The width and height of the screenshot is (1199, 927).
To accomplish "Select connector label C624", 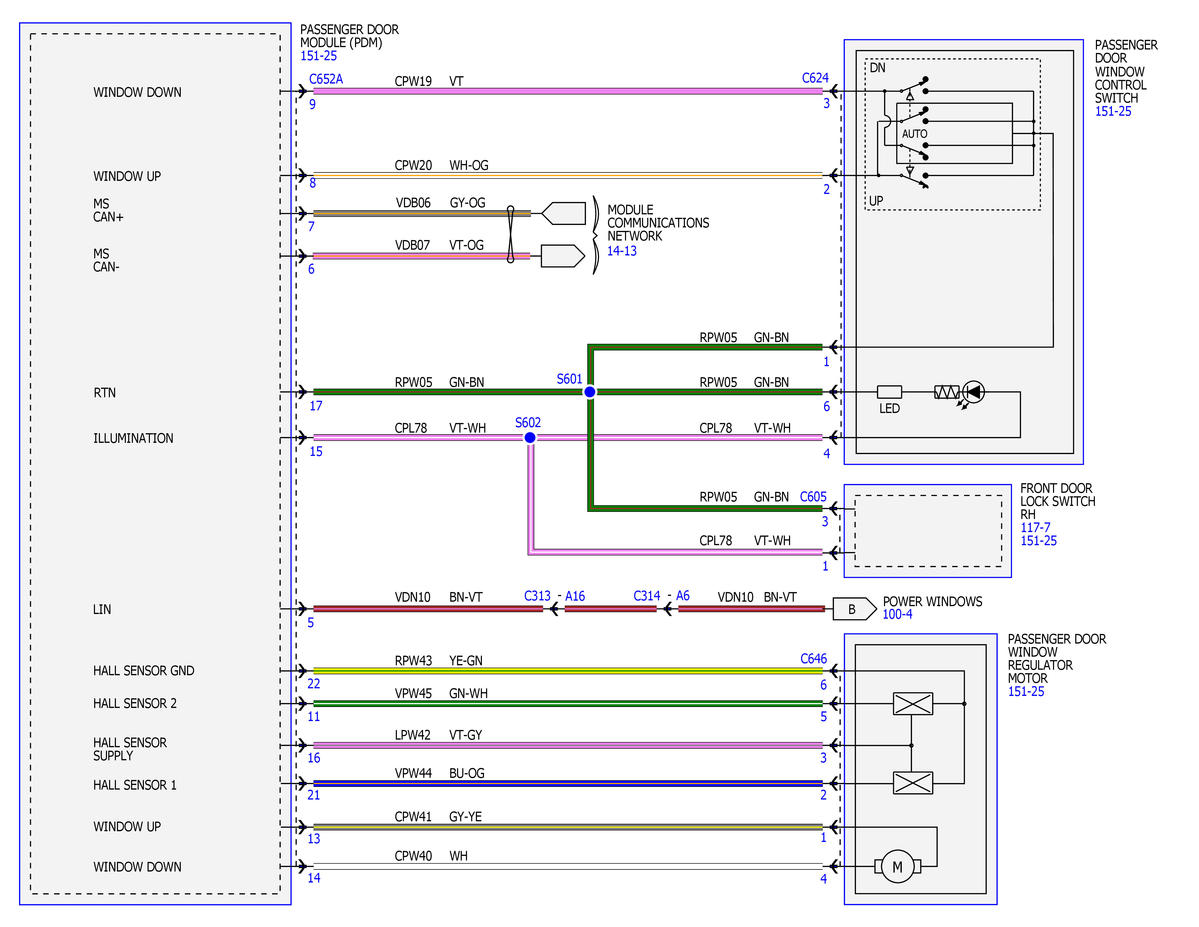I will 815,78.
